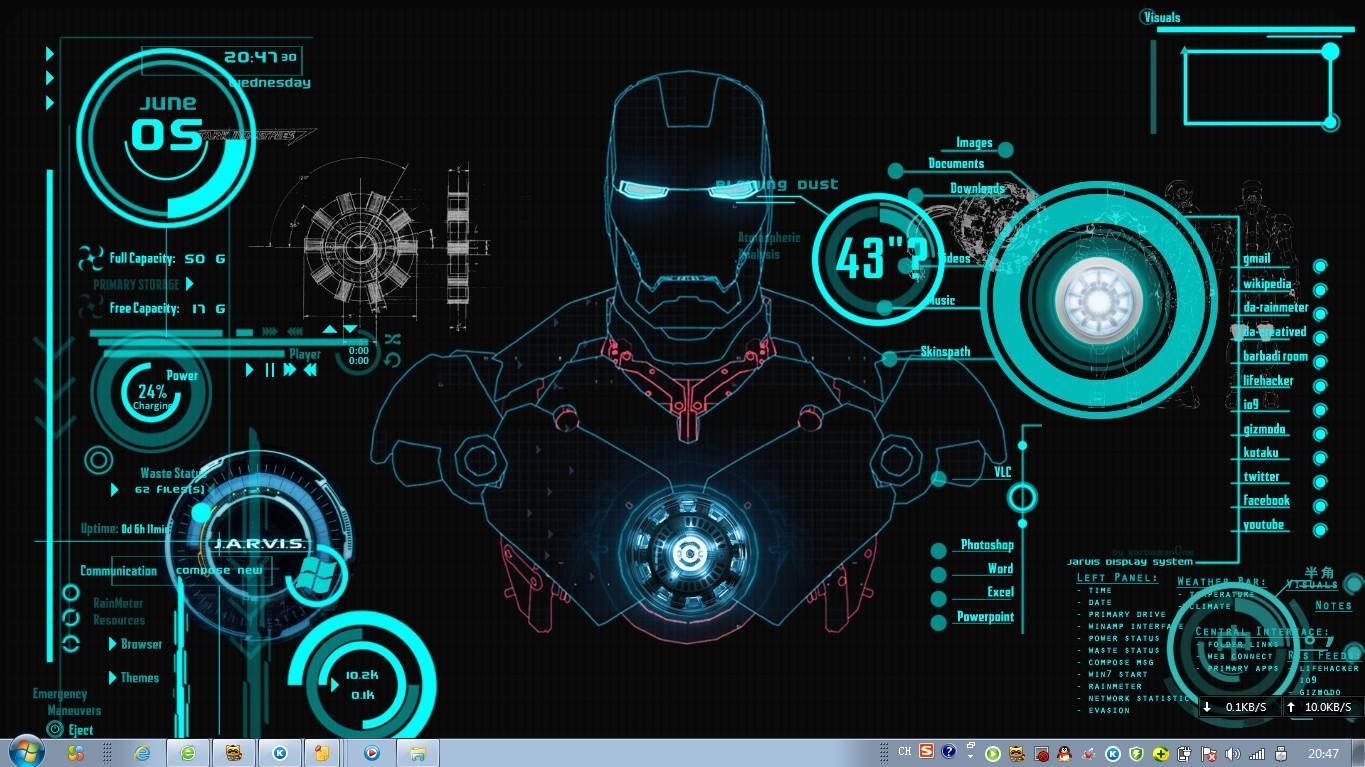
Task: Click the down volume triangle in the Player
Action: (x=350, y=328)
